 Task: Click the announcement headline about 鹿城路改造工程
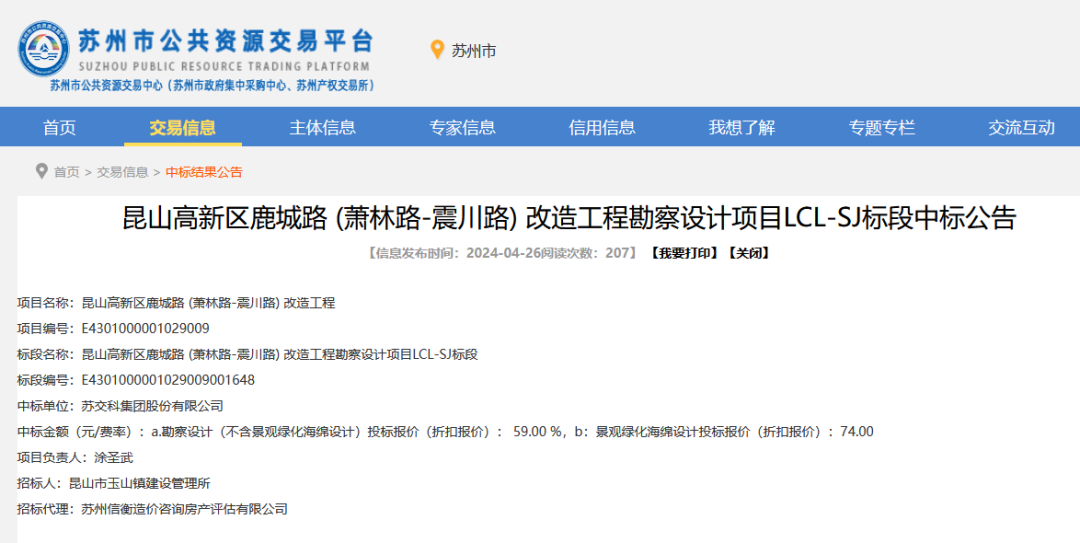point(568,218)
